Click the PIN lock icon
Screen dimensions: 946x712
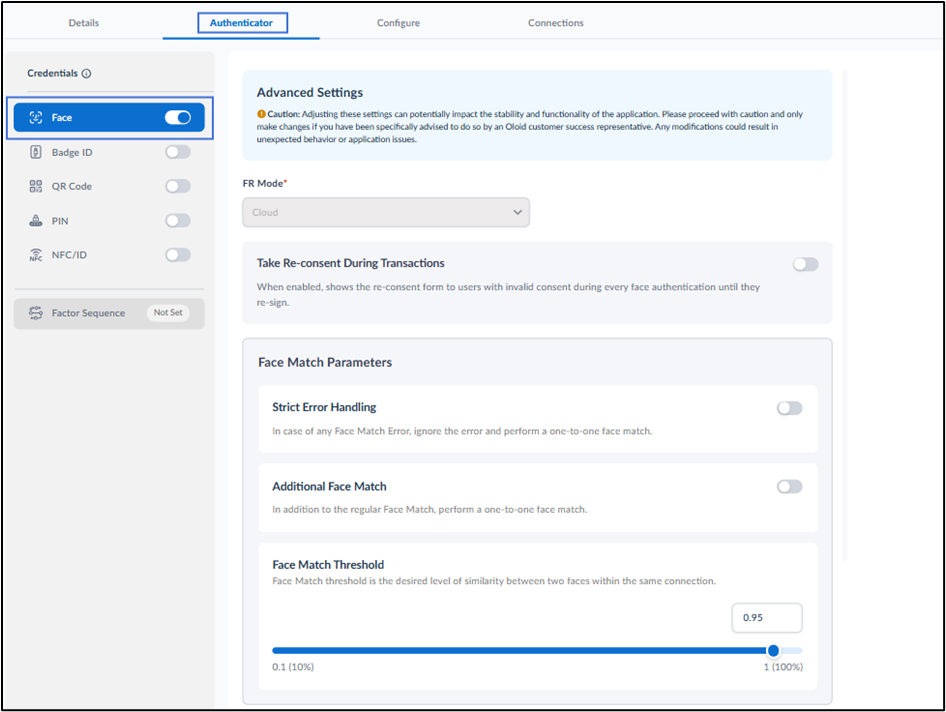coord(36,221)
